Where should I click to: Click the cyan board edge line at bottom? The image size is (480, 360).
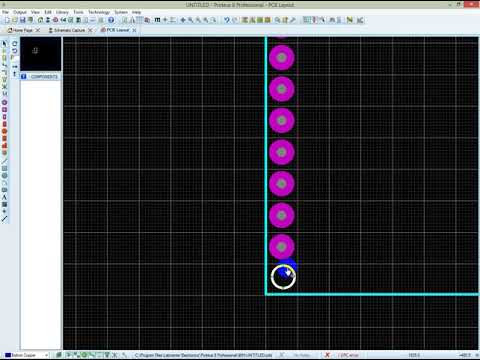click(x=372, y=294)
